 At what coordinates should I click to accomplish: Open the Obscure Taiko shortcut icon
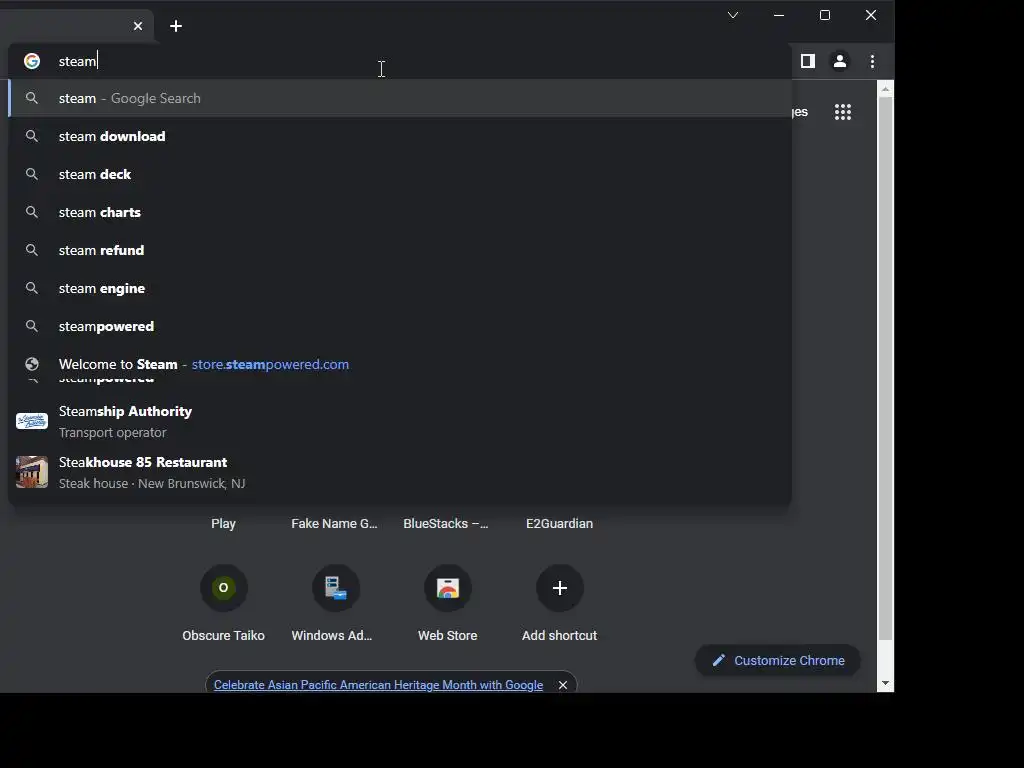pyautogui.click(x=223, y=588)
